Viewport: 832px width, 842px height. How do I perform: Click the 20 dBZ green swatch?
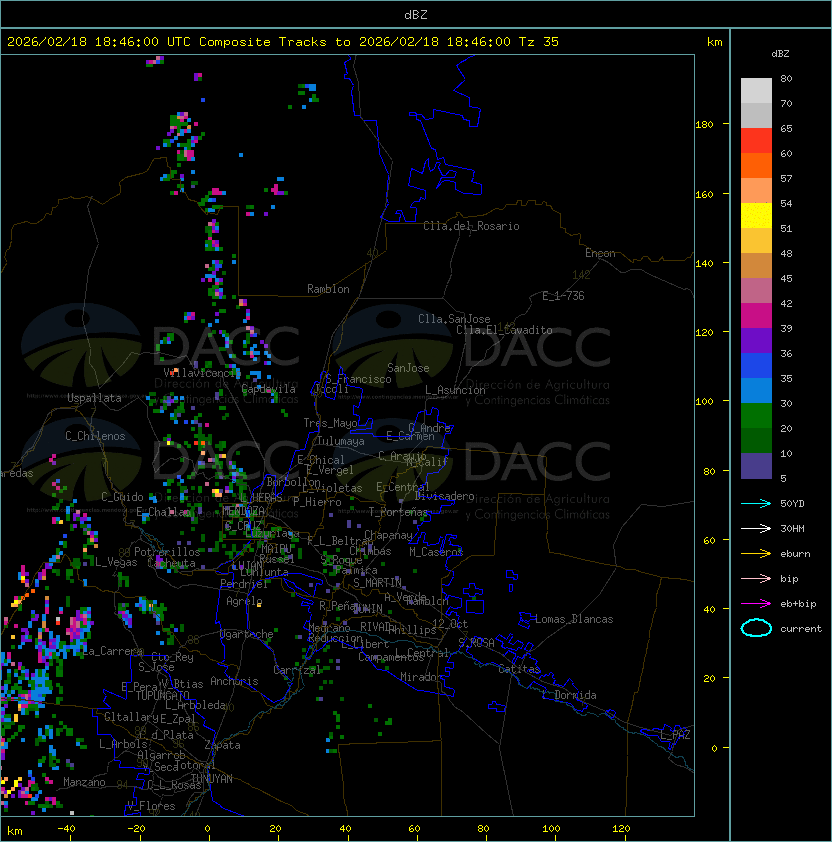point(756,440)
